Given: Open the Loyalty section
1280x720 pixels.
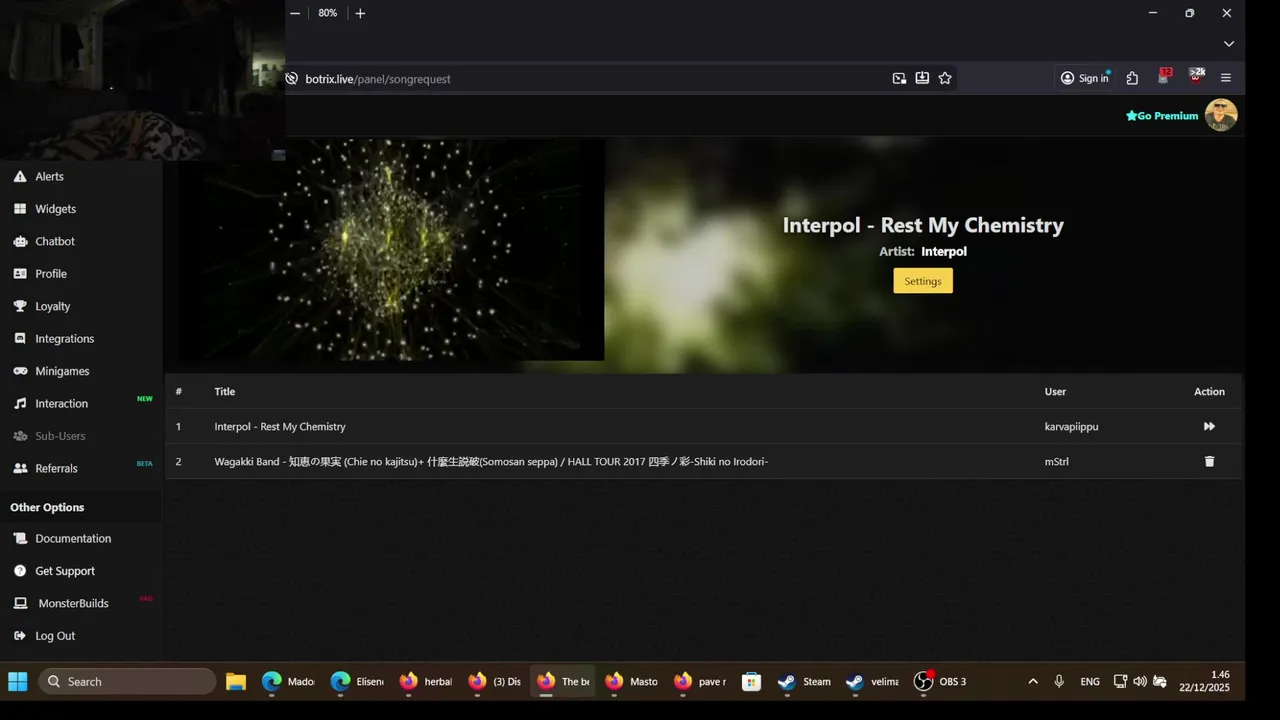Looking at the screenshot, I should coord(53,306).
